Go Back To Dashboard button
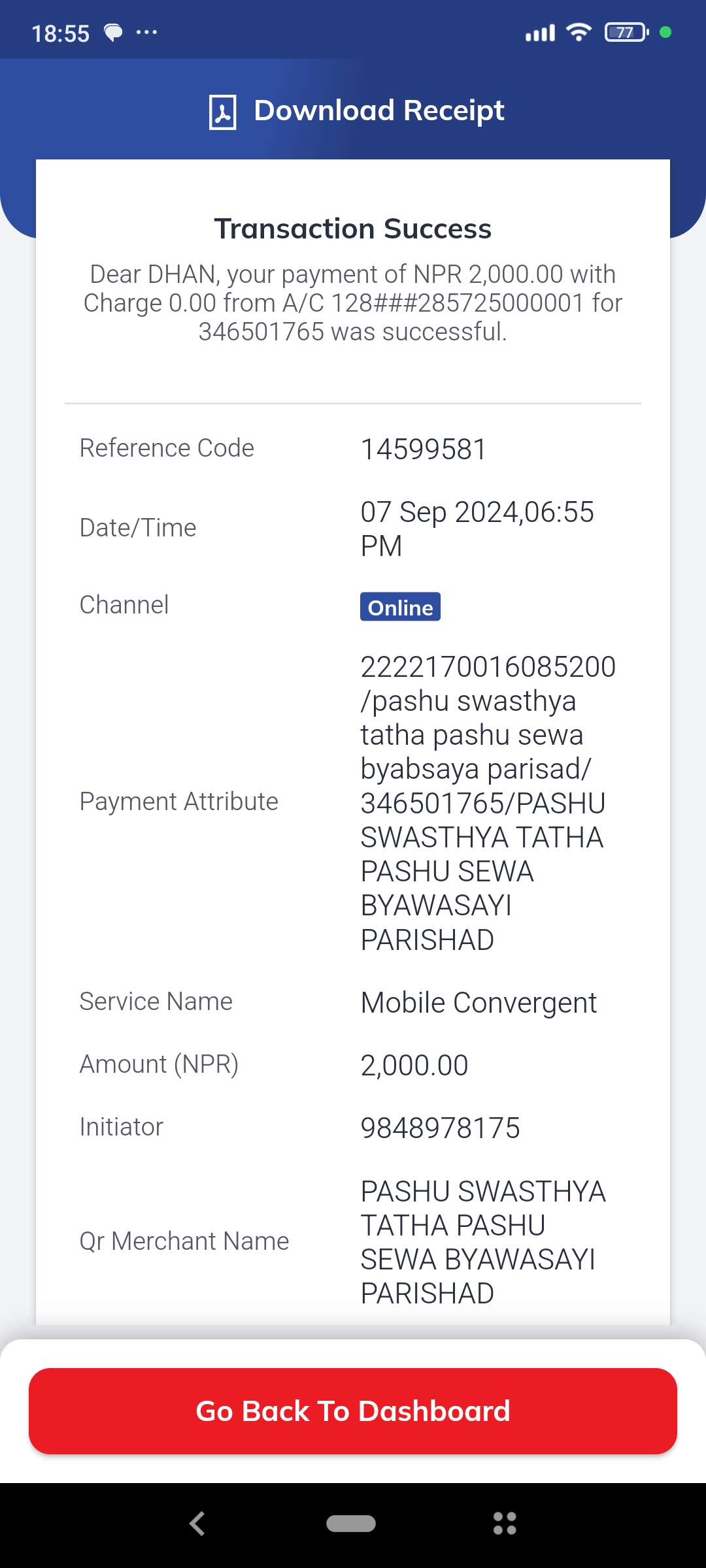Screen dimensions: 706x1568 pos(353,1411)
